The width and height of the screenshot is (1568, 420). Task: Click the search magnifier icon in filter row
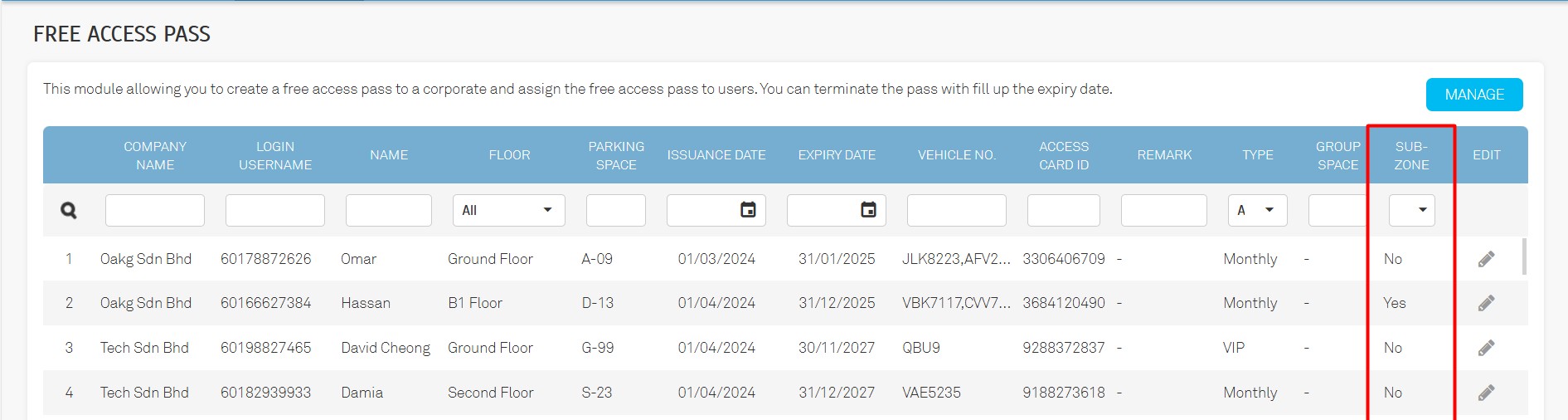69,211
